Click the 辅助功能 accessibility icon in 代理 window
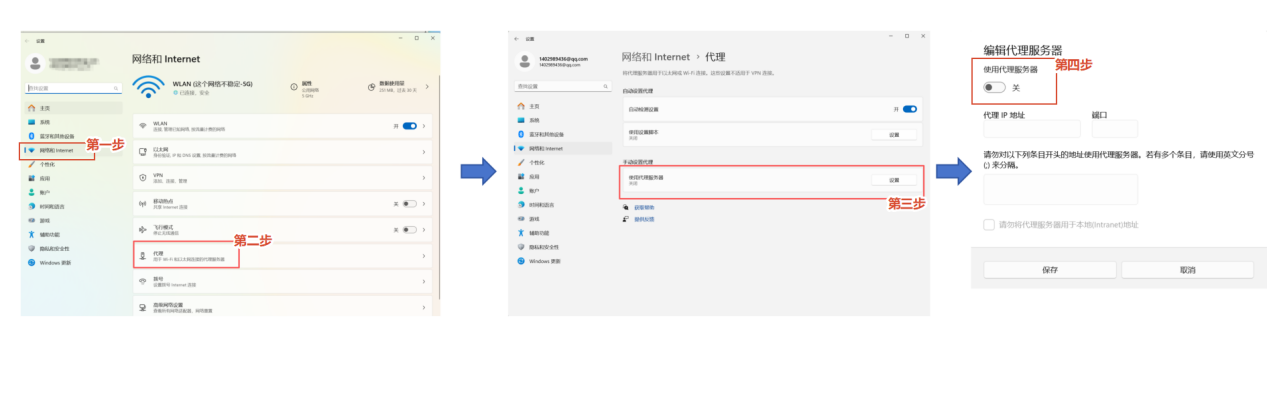Image resolution: width=1267 pixels, height=402 pixels. (521, 232)
